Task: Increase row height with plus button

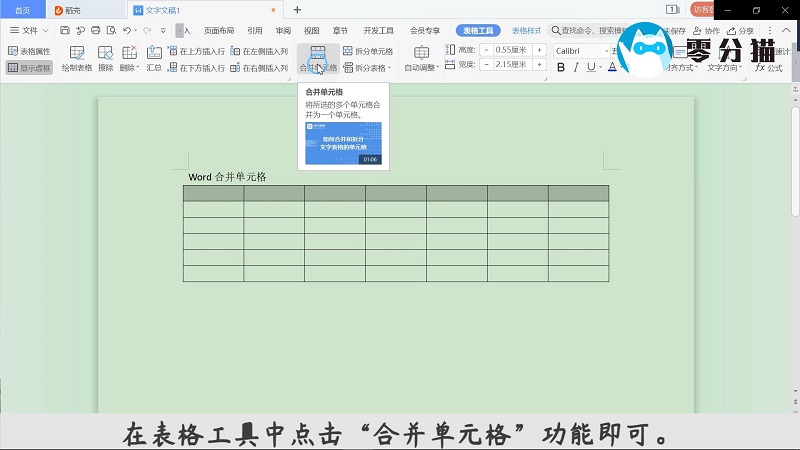Action: (539, 49)
